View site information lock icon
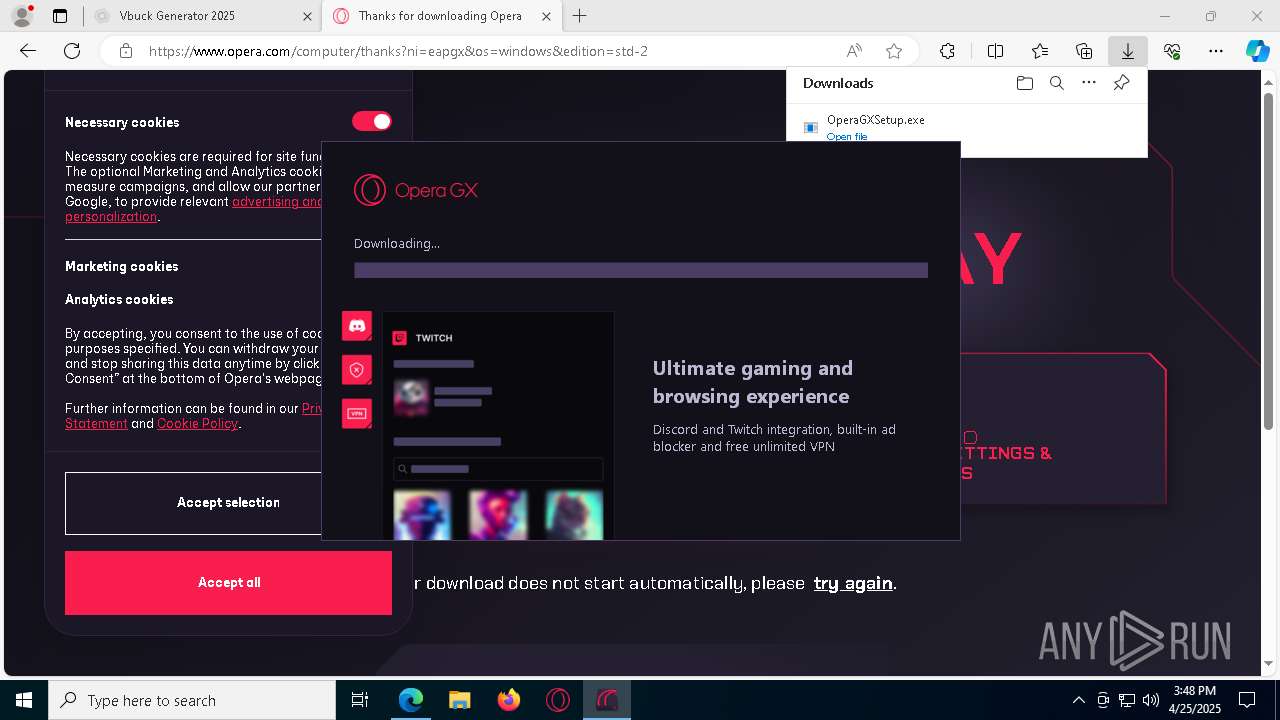 (125, 51)
